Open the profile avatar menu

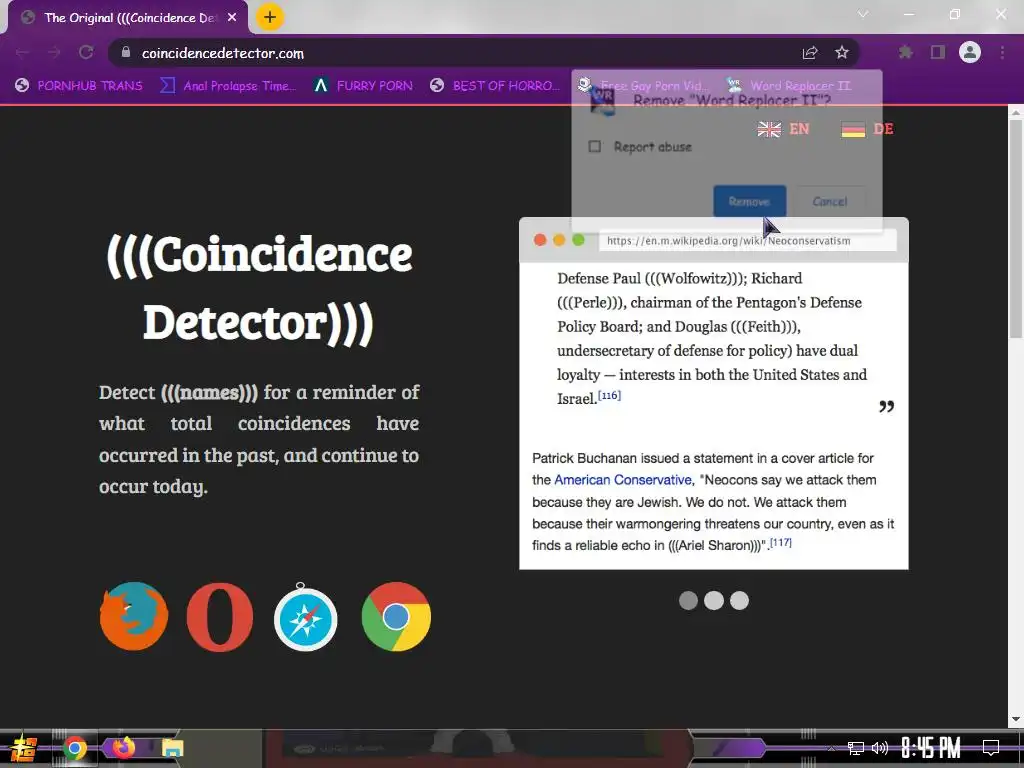point(970,52)
